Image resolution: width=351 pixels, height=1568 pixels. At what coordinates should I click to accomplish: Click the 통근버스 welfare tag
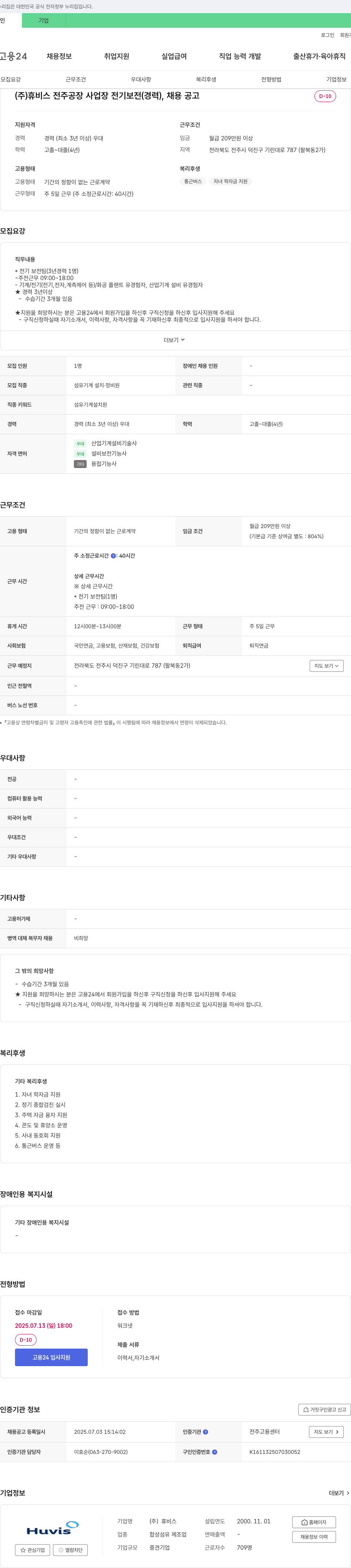point(193,181)
